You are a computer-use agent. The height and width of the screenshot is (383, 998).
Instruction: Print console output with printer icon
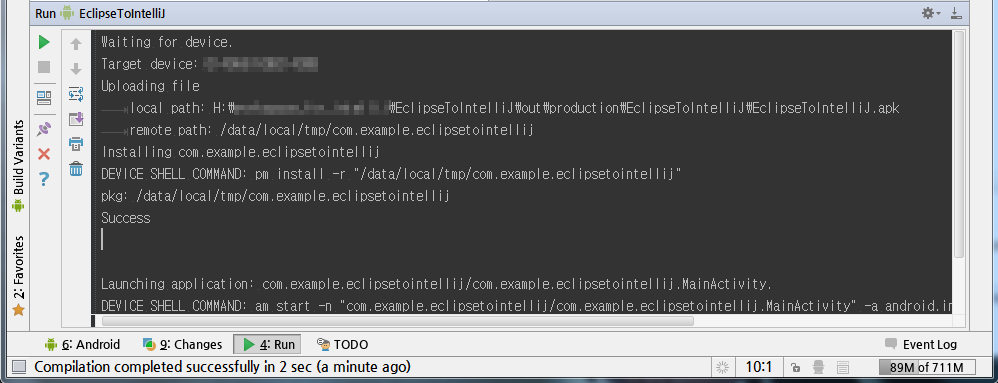tap(76, 144)
